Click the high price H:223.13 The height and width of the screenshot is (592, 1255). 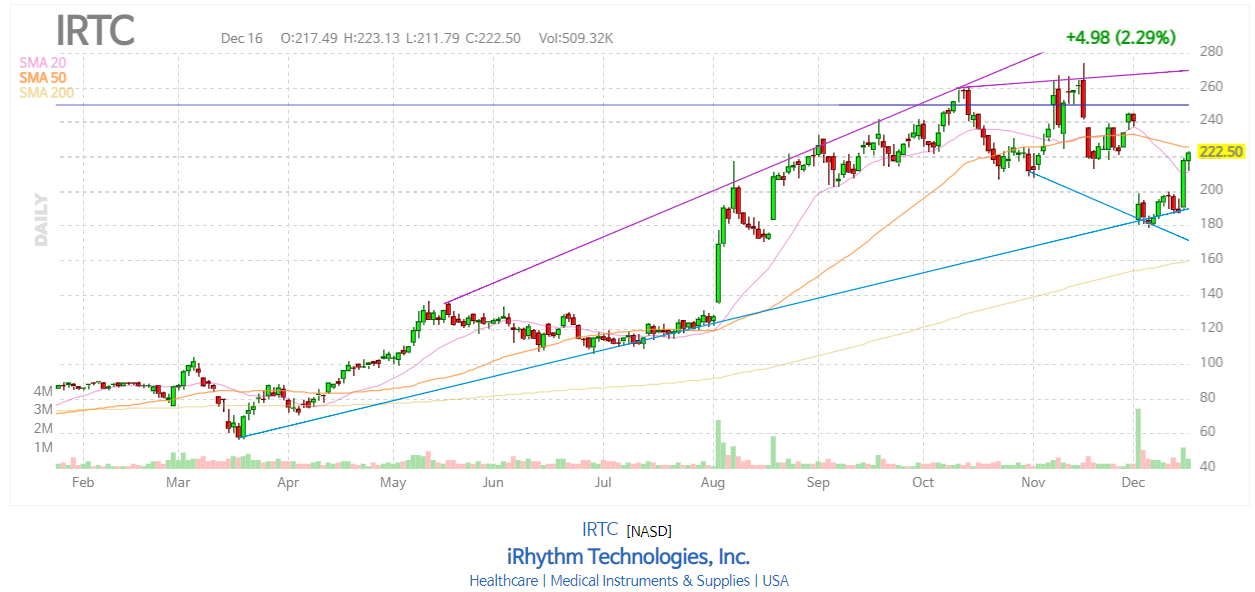pos(372,38)
